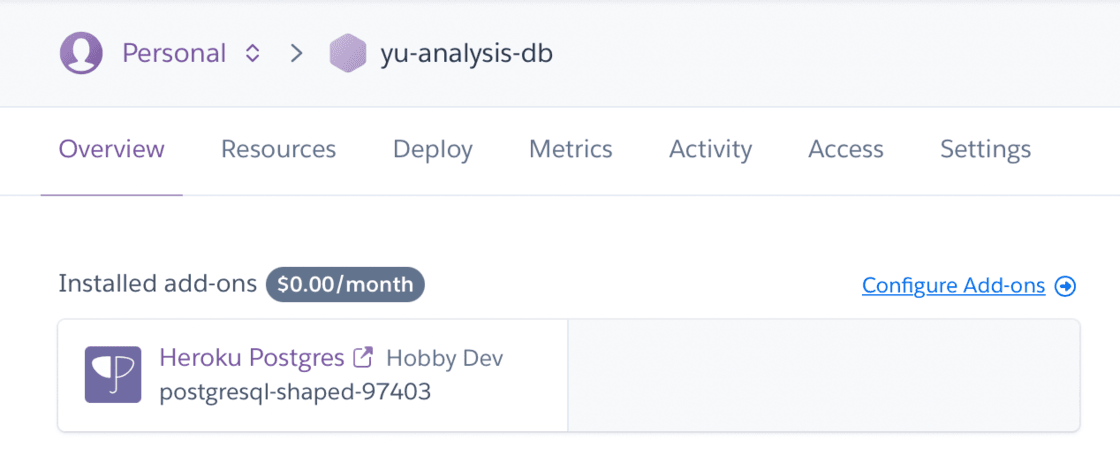Click the Heroku Postgres logo icon
Viewport: 1120px width, 463px height.
[x=112, y=375]
